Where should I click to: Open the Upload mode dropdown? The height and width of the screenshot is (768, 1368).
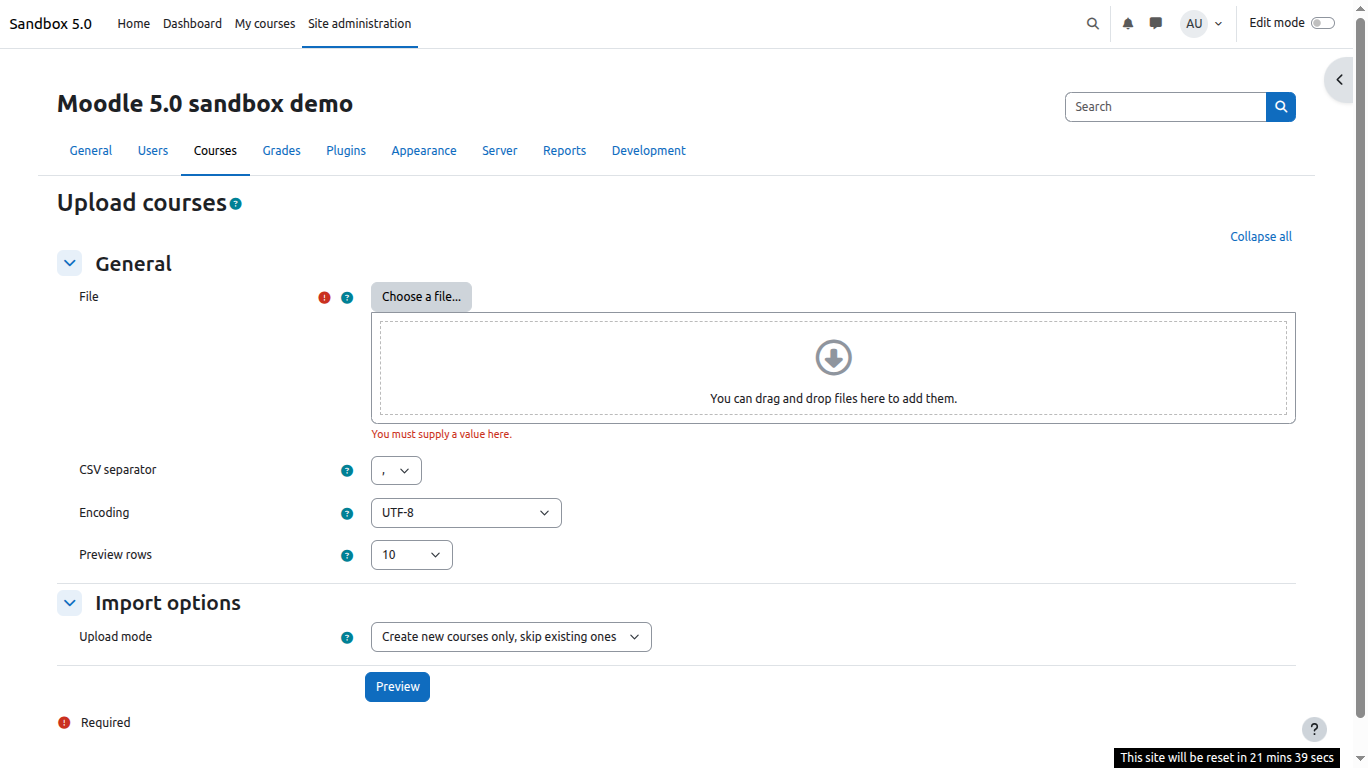(511, 636)
